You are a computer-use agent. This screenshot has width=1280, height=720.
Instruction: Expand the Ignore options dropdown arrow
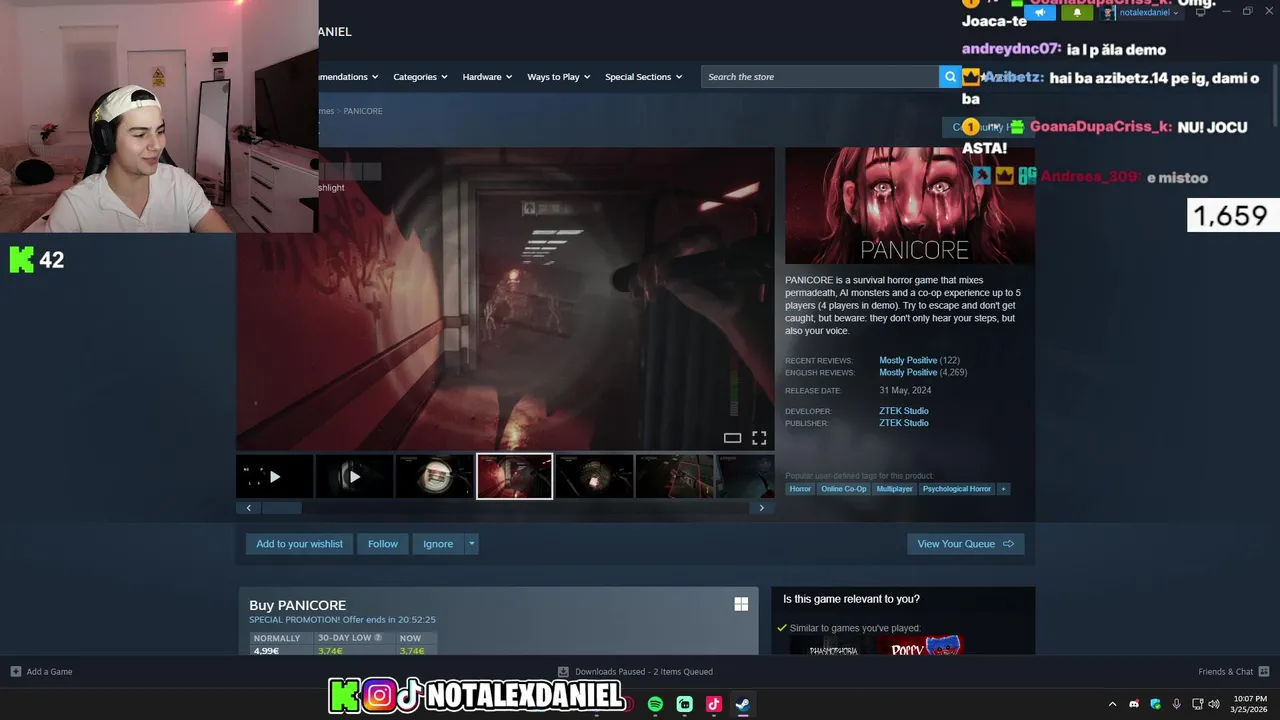pyautogui.click(x=471, y=544)
